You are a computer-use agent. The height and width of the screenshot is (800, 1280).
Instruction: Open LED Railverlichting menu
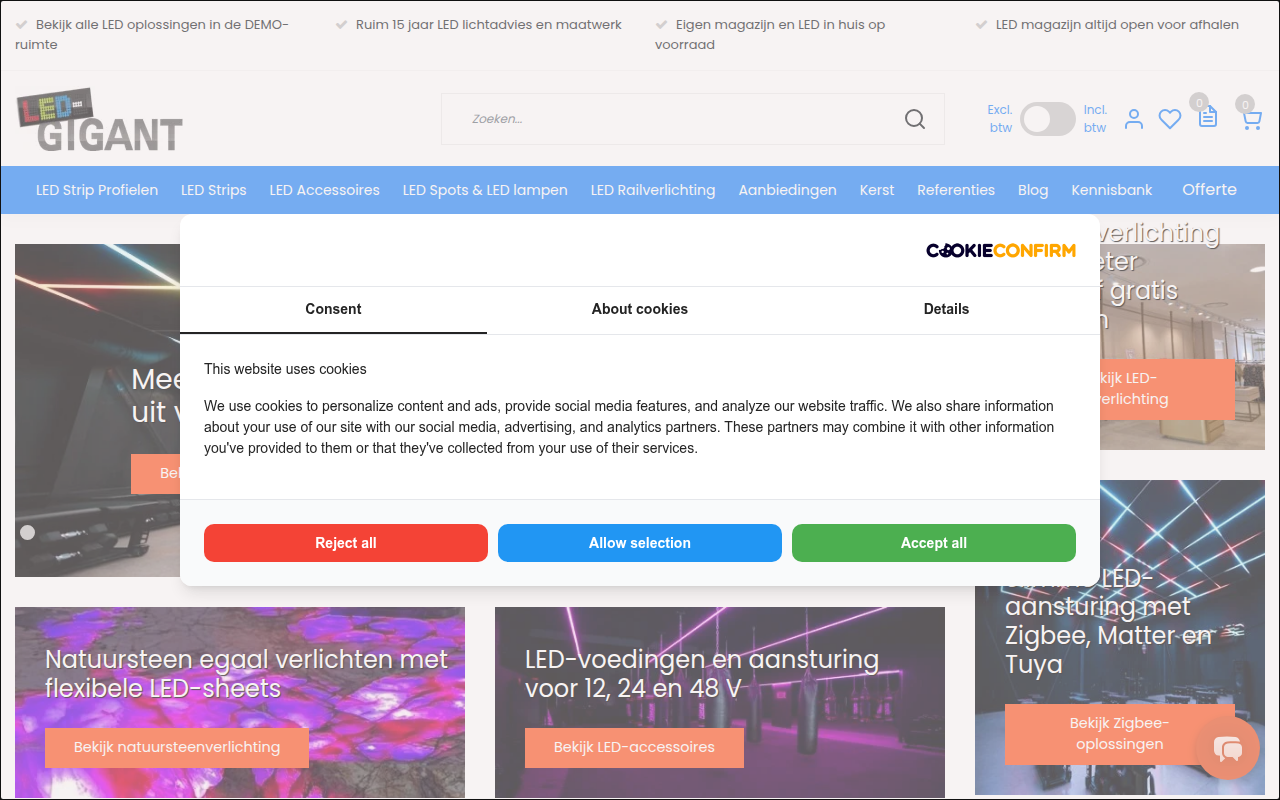653,190
